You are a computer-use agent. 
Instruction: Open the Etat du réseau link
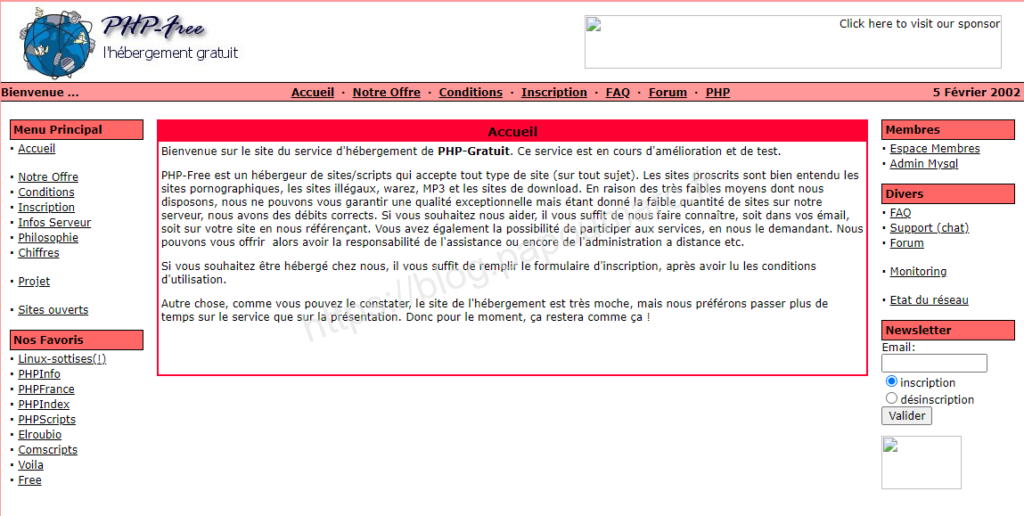click(929, 300)
